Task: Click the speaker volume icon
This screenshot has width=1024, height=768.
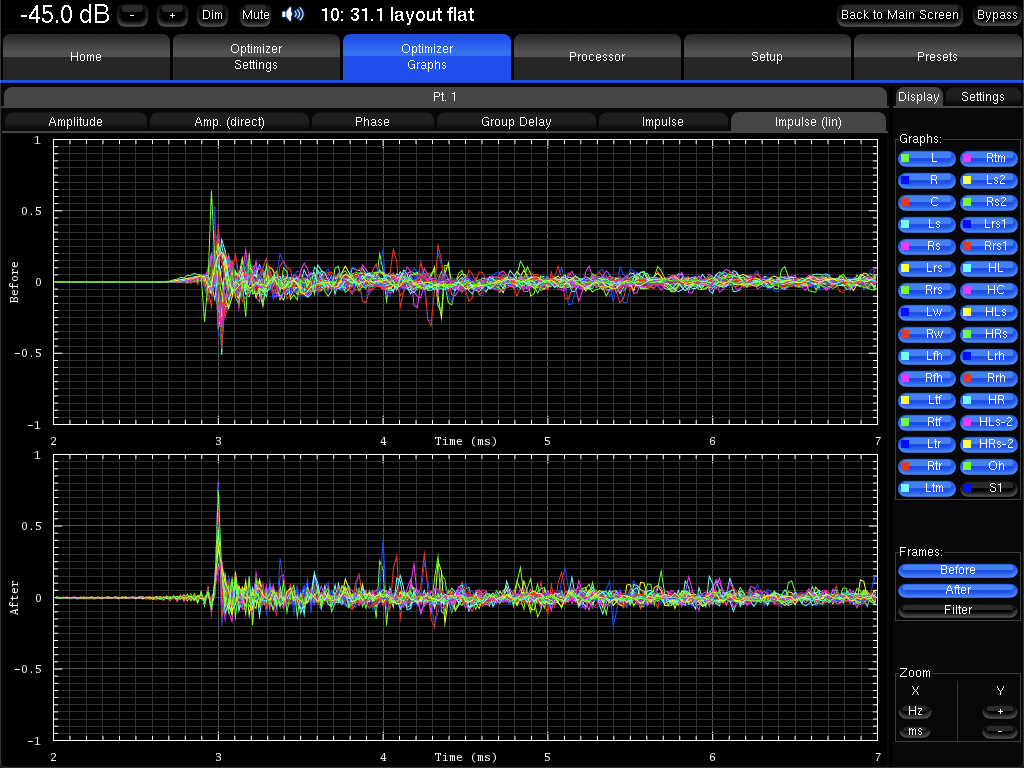Action: [x=293, y=15]
